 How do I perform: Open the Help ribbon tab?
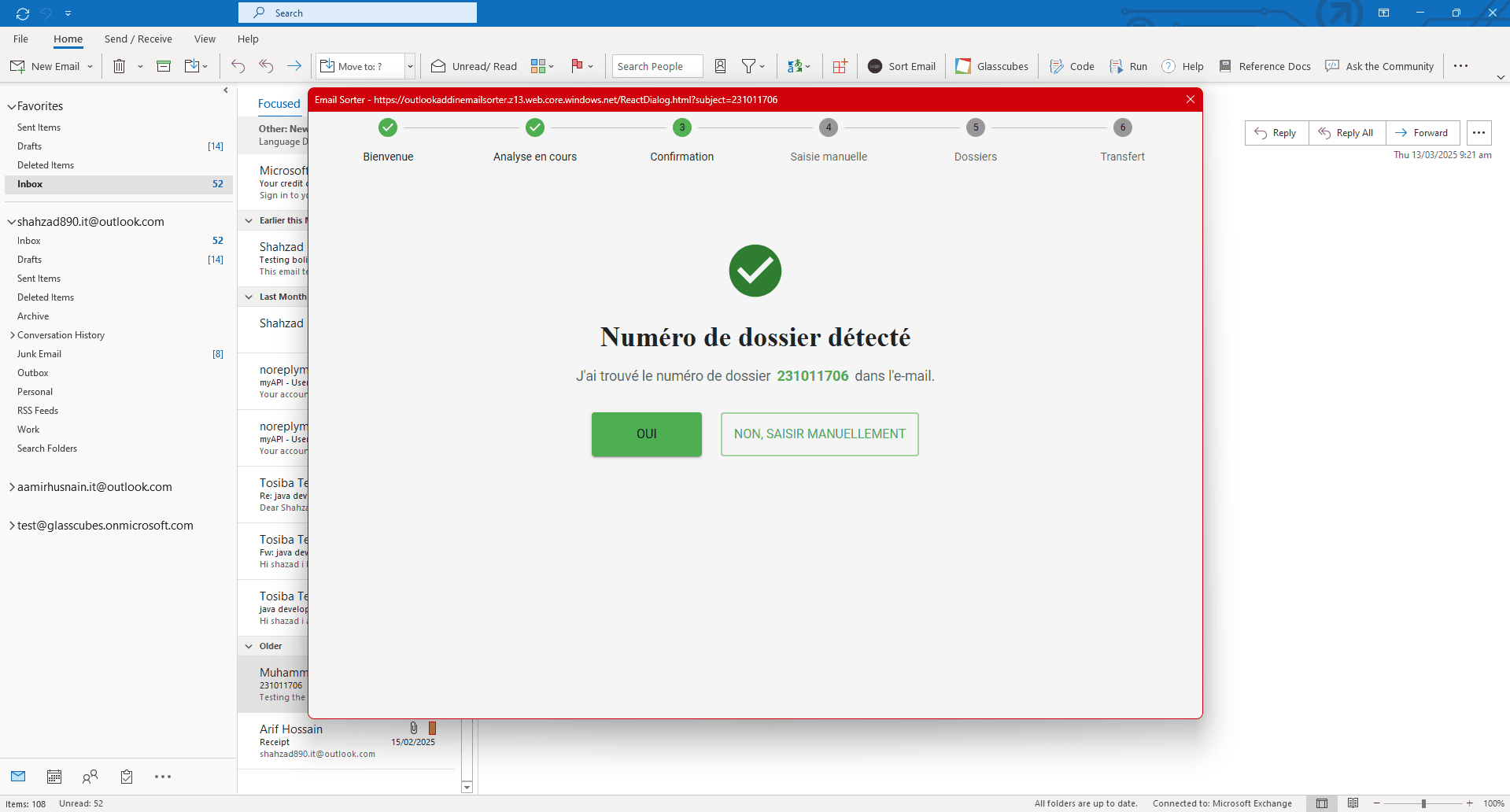click(248, 39)
